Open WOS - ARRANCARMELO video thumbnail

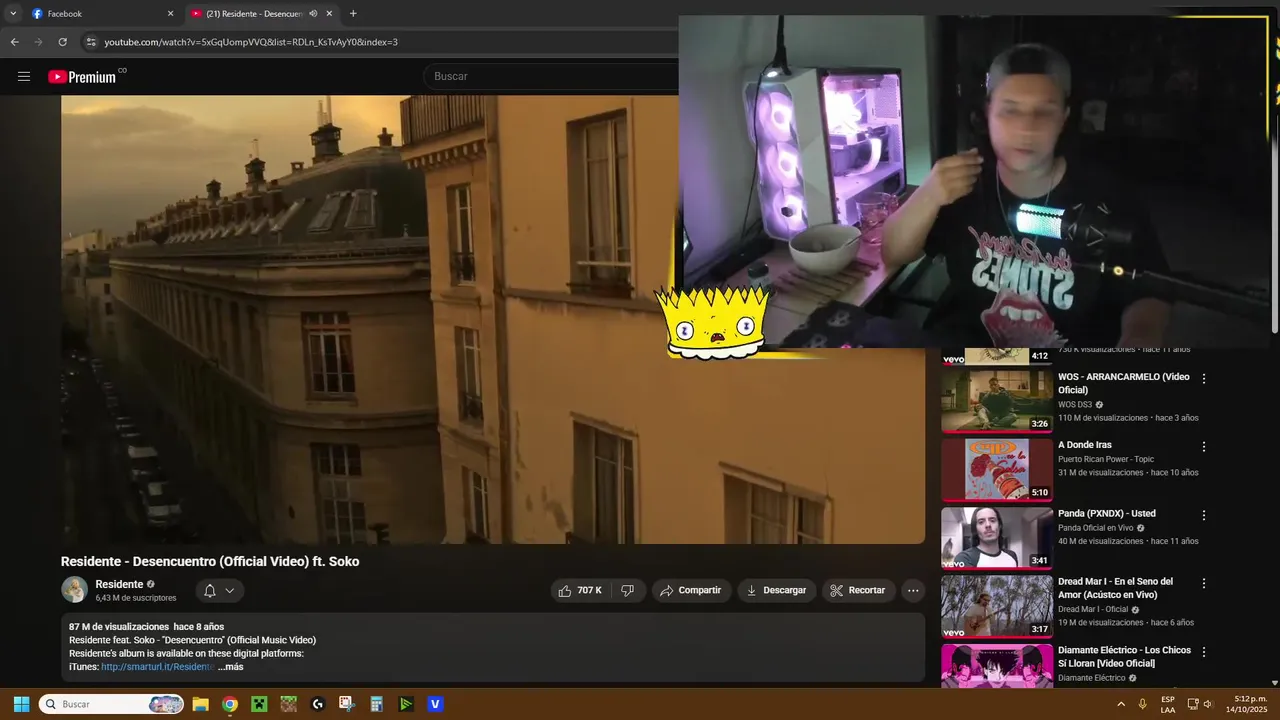(996, 401)
